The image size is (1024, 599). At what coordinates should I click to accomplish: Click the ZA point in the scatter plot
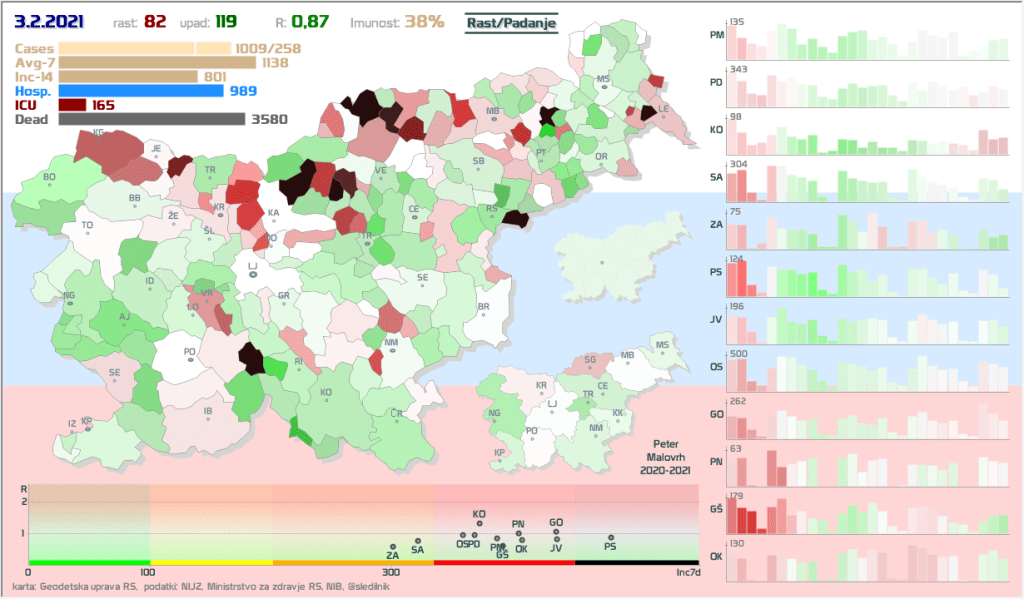coord(393,546)
